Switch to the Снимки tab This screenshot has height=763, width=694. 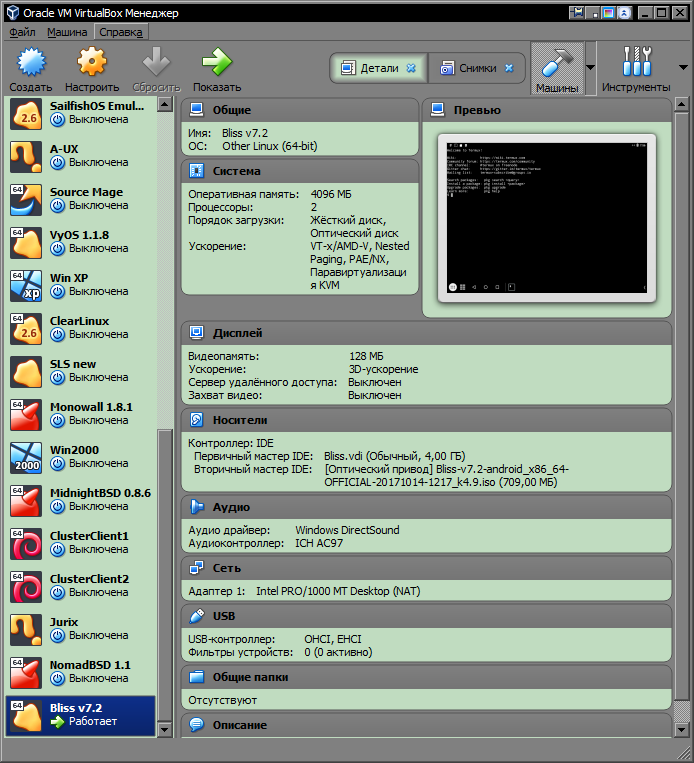click(476, 68)
